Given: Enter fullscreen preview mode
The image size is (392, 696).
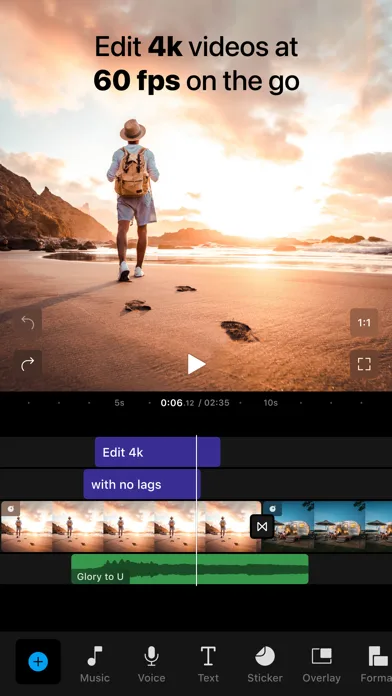Looking at the screenshot, I should [x=364, y=364].
